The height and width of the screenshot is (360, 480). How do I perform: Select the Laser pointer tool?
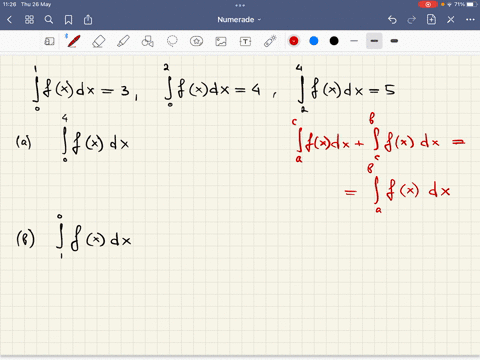pos(270,41)
